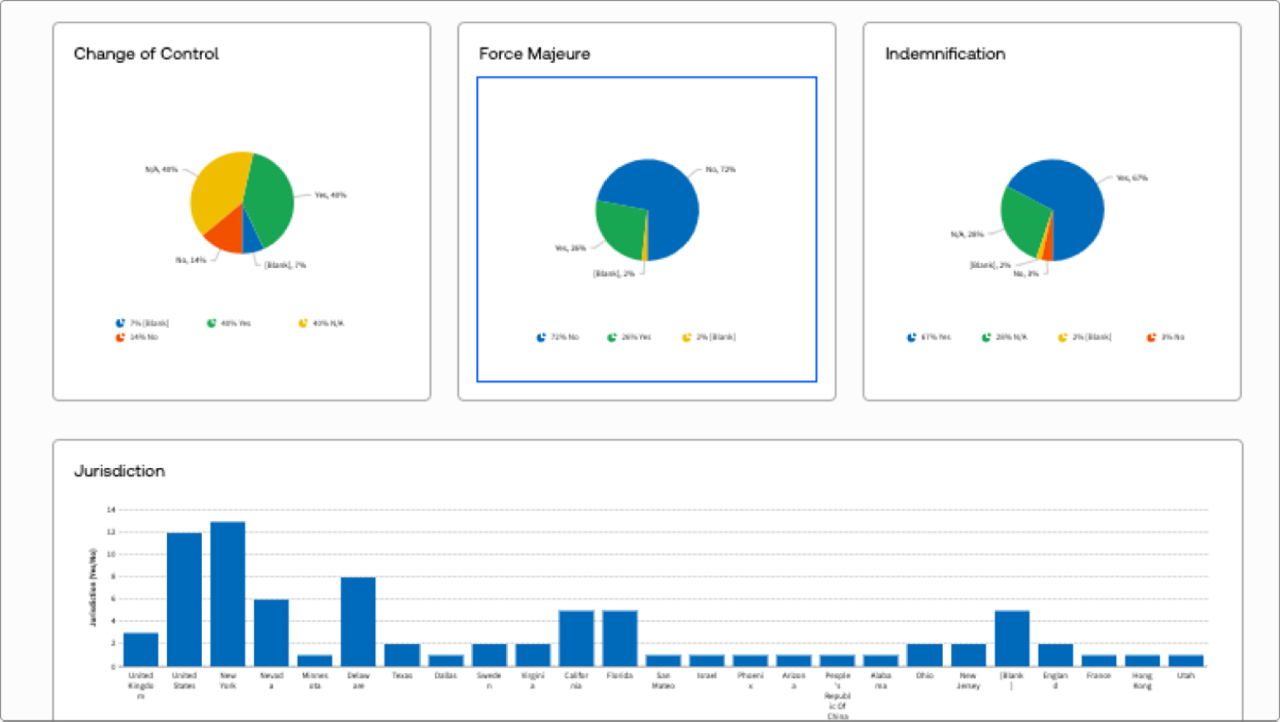The width and height of the screenshot is (1280, 722).
Task: Click the 72% No legend icon in Force Majeure
Action: (541, 337)
